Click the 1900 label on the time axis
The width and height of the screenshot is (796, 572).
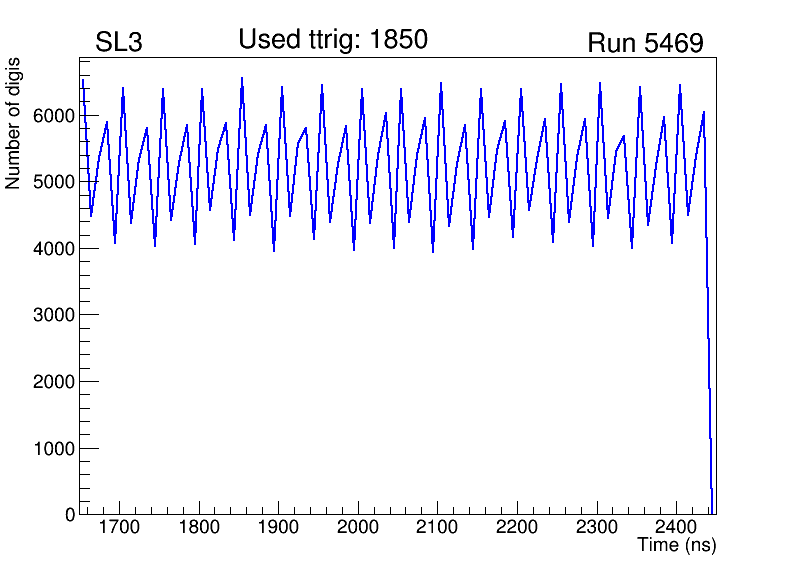pos(279,527)
